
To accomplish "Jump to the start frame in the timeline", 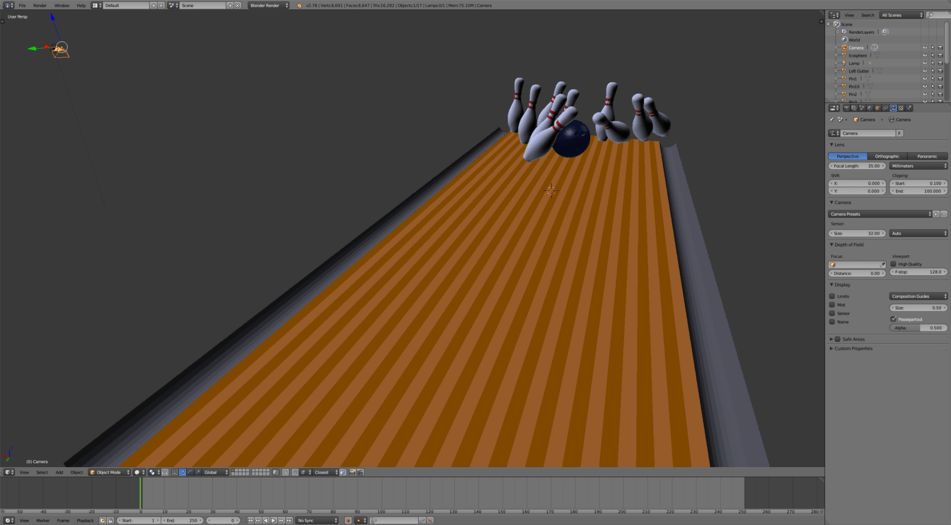I will coord(250,520).
